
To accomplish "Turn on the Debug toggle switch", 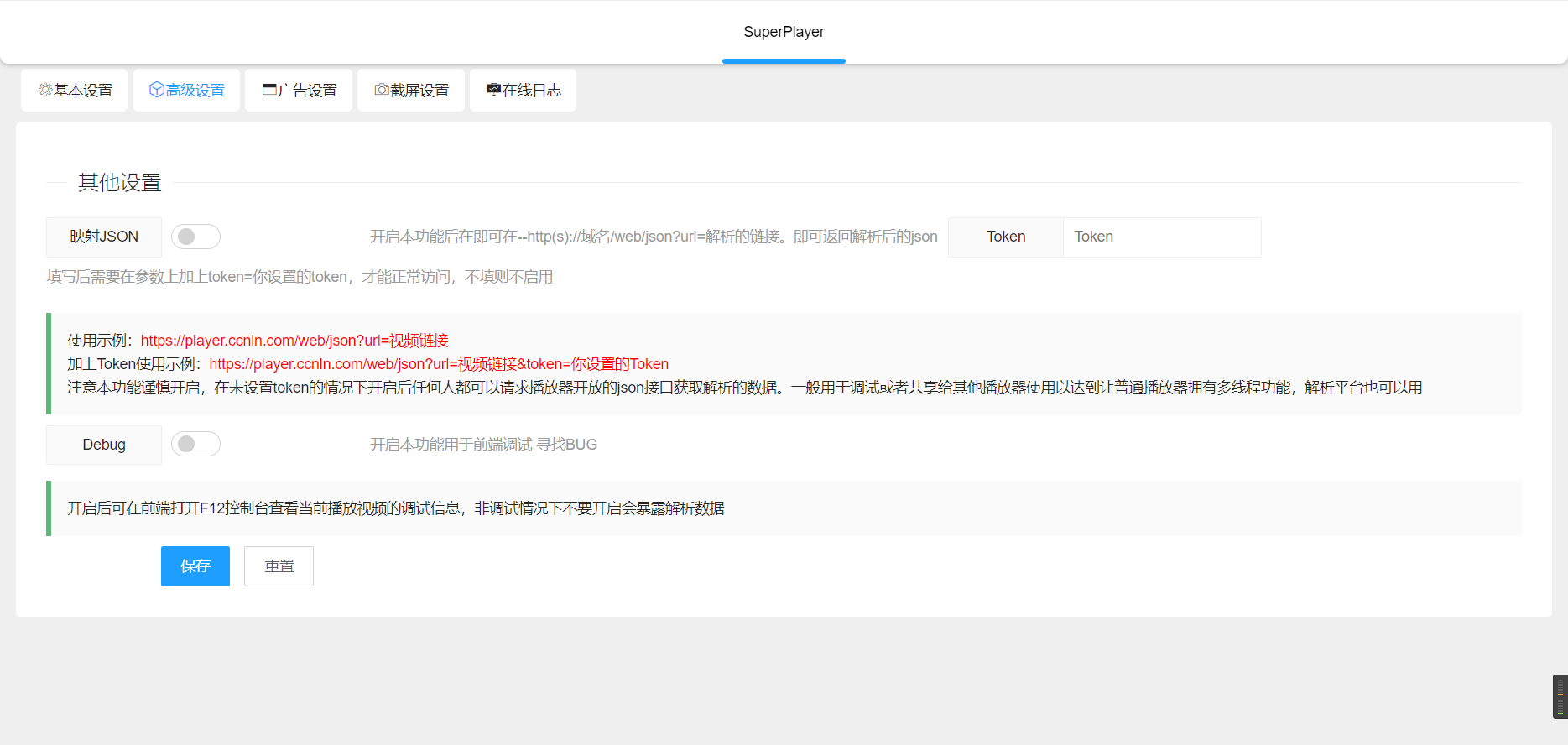I will click(x=195, y=444).
